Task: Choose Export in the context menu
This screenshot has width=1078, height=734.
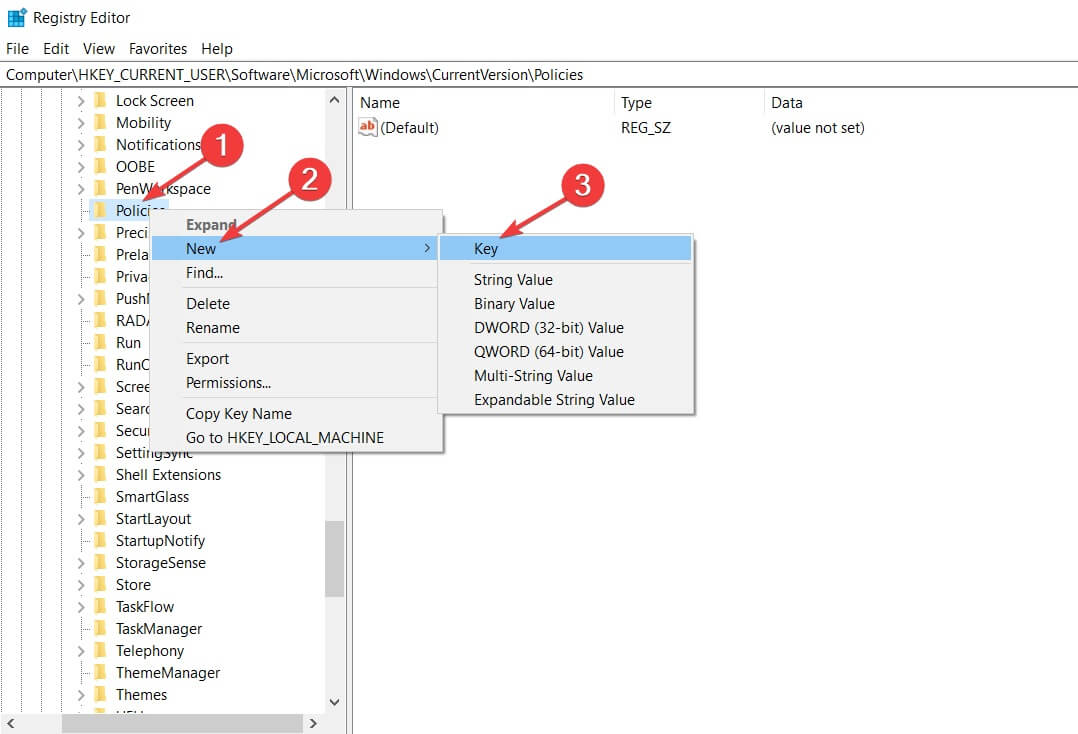Action: (296, 359)
